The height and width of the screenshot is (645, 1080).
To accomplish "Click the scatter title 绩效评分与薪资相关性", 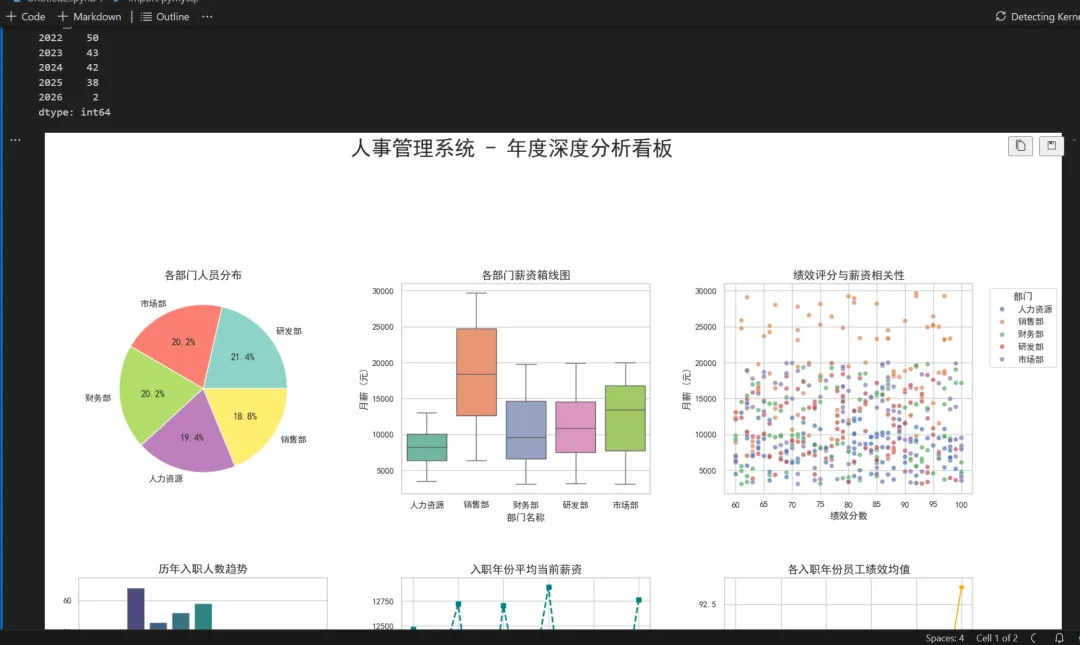I will [849, 275].
